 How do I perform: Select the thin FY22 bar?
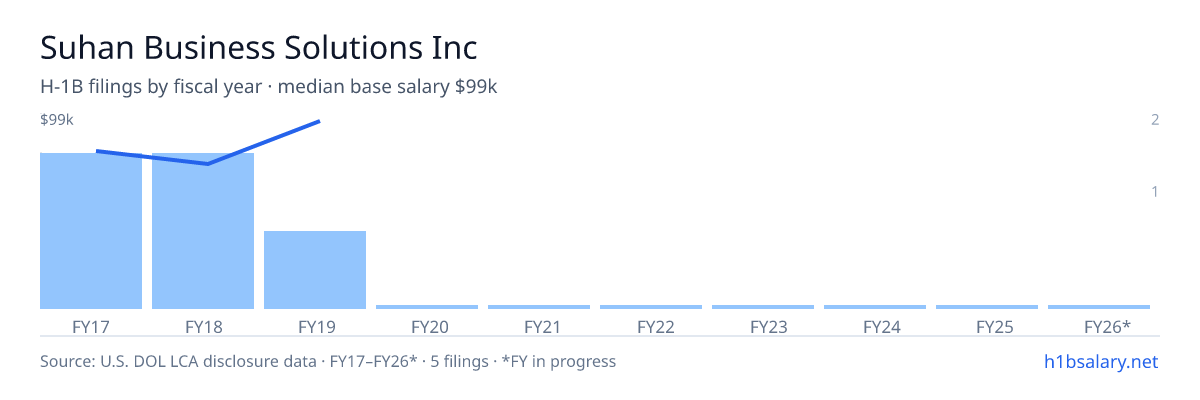pyautogui.click(x=651, y=307)
